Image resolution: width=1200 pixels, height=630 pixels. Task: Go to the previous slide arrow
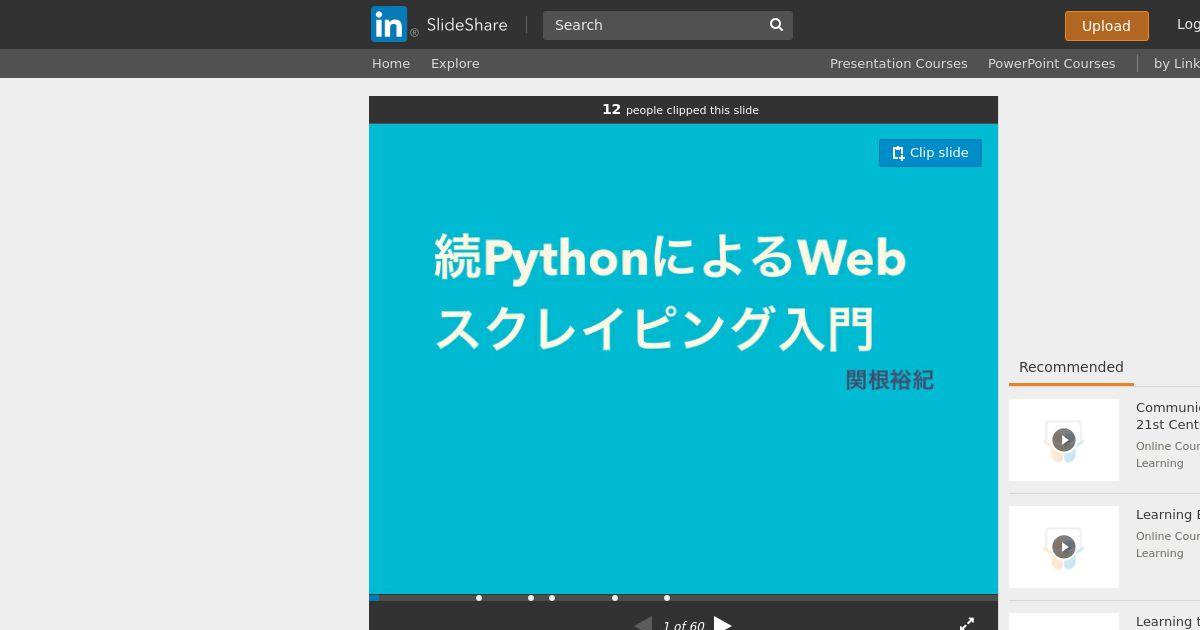(x=643, y=625)
